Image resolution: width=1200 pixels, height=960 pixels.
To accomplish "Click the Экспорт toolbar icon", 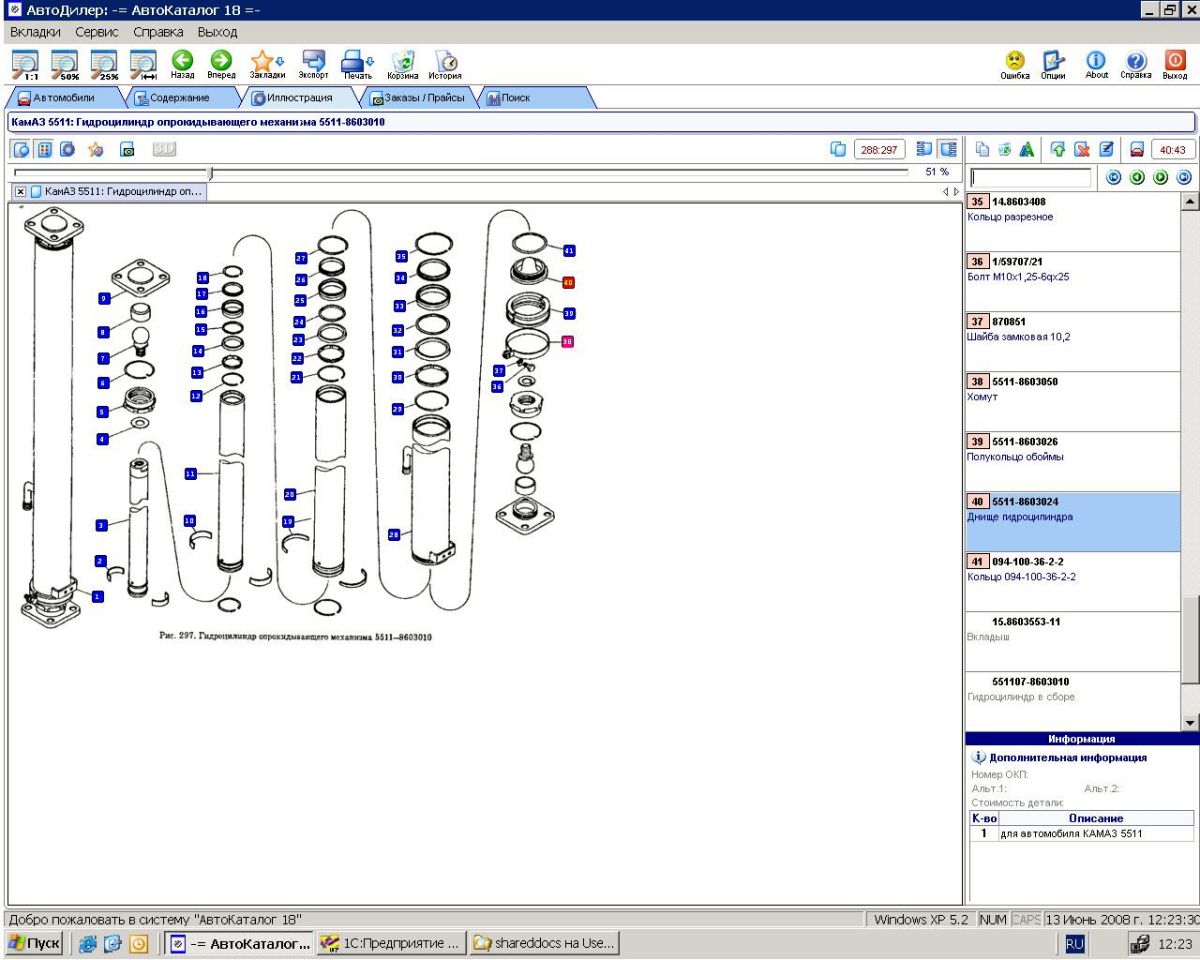I will (x=313, y=62).
